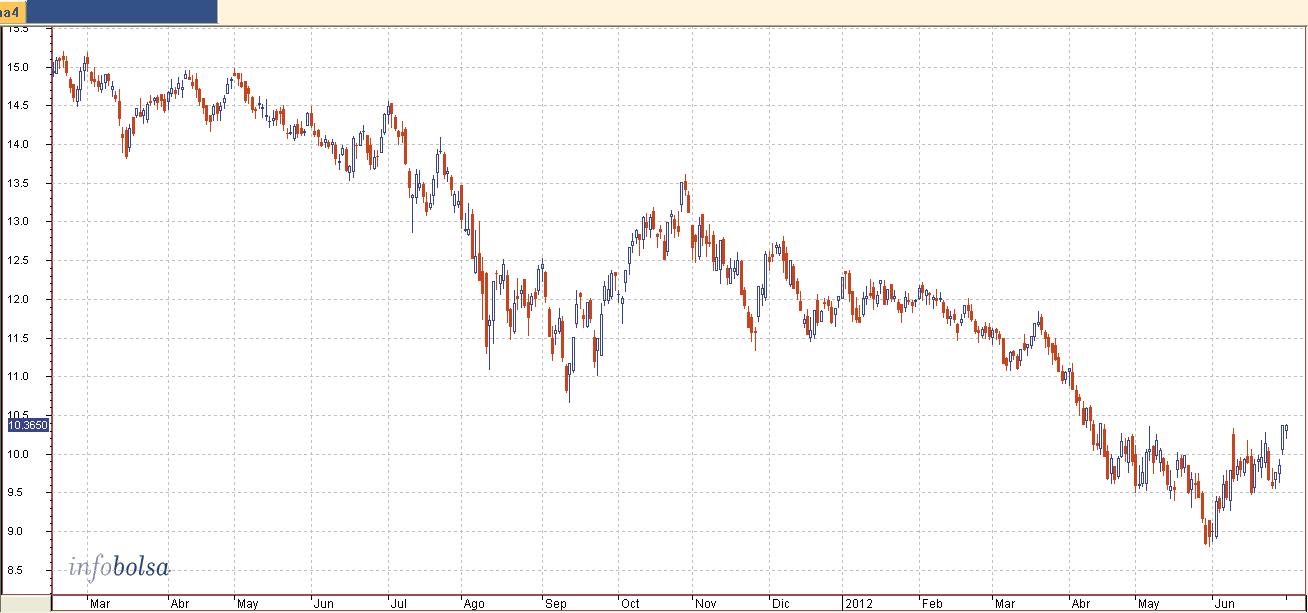Click the Feb month label on time axis
The width and height of the screenshot is (1308, 613).
click(x=932, y=604)
